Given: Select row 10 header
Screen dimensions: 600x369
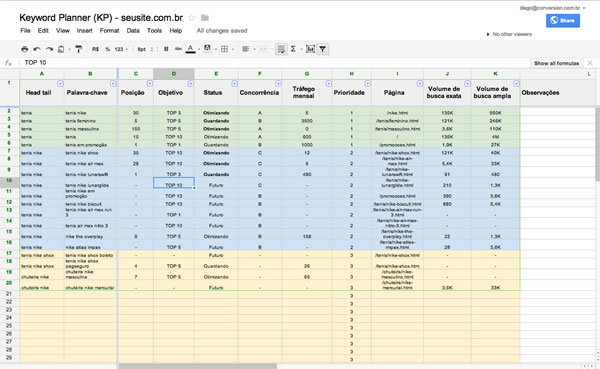Looking at the screenshot, I should [x=9, y=182].
